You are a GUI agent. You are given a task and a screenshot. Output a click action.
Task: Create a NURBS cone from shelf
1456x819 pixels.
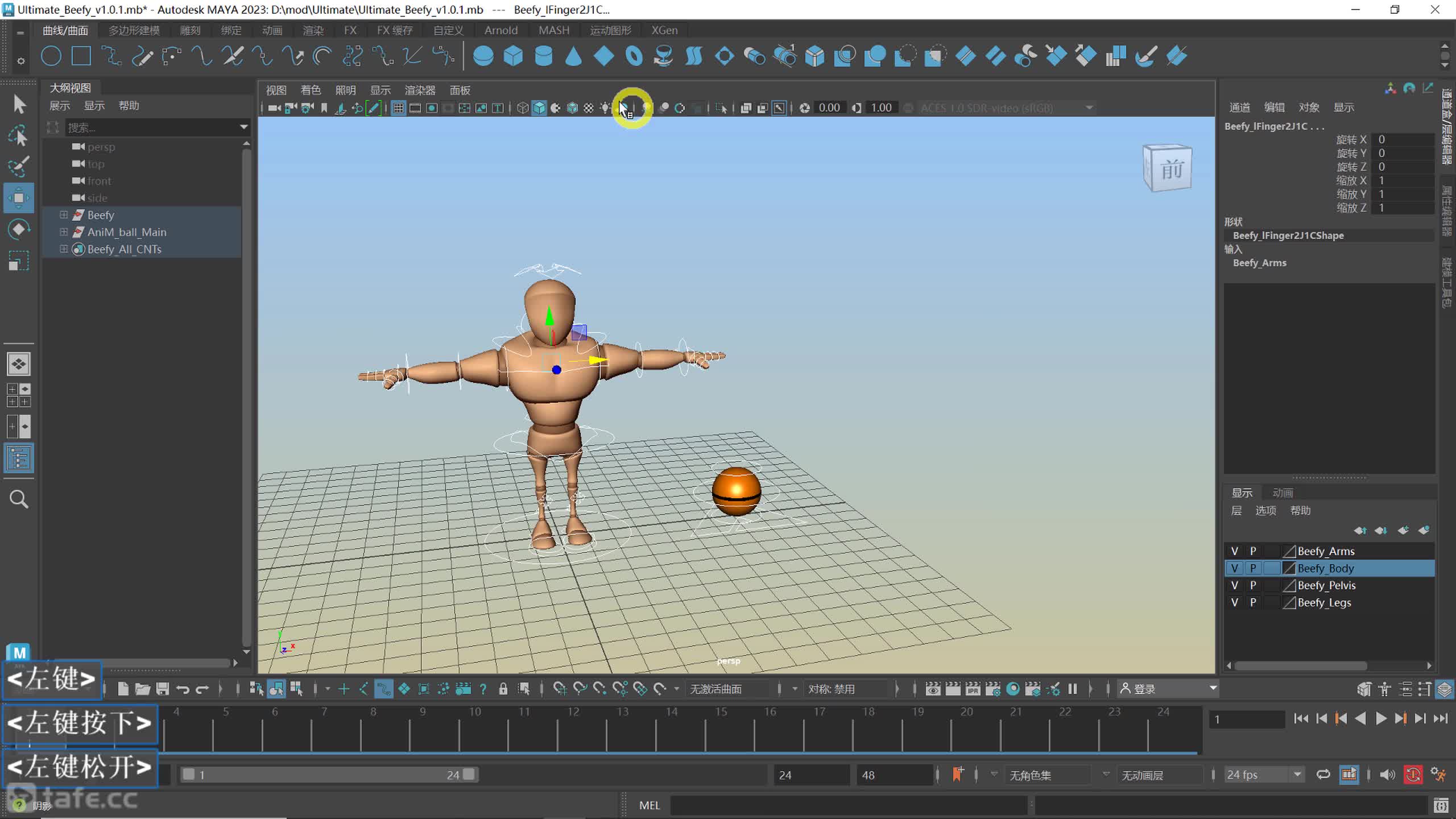click(x=573, y=56)
